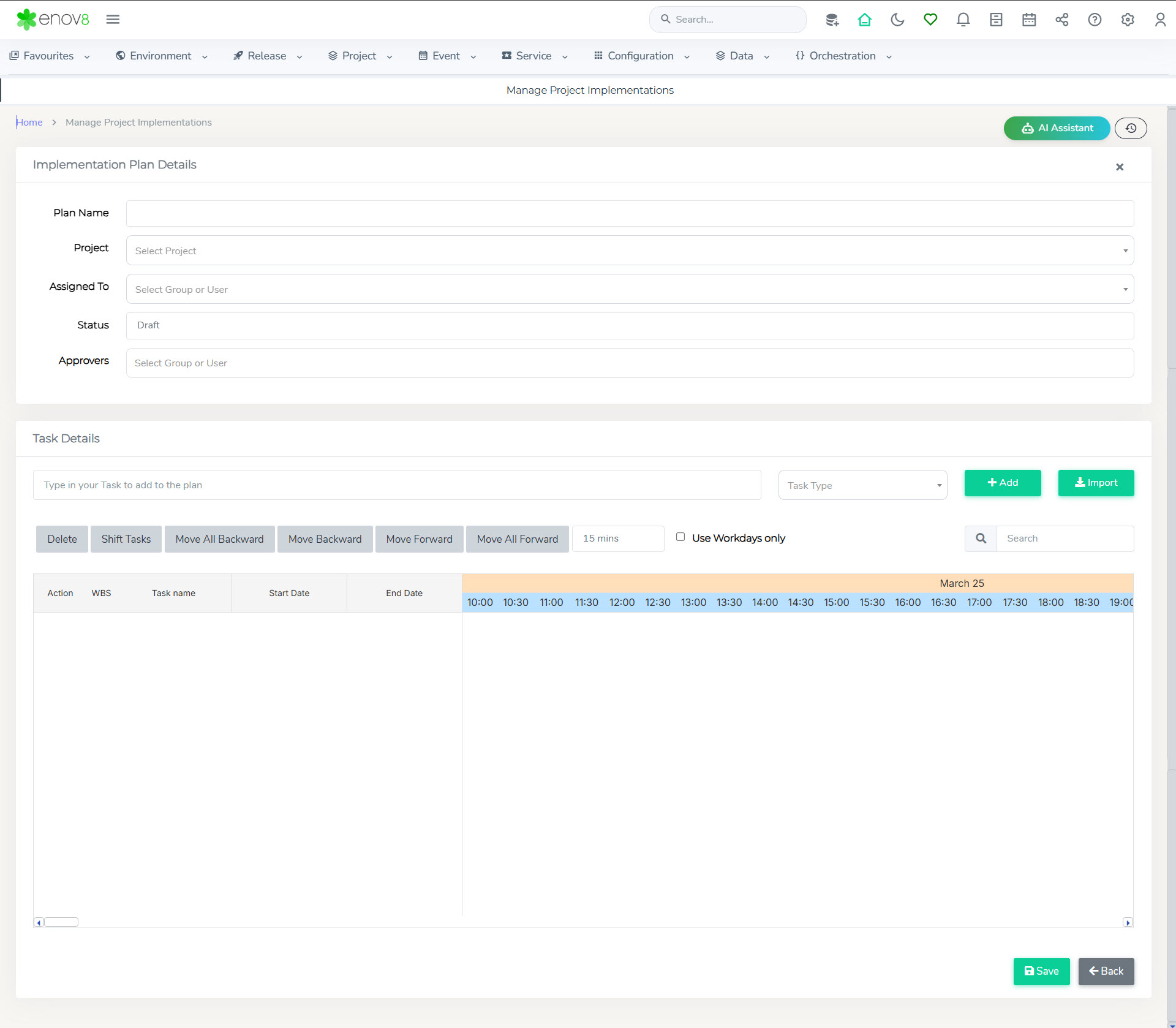Click the green heart icon in header
Screen dimensions: 1176x1028
pos(930,20)
